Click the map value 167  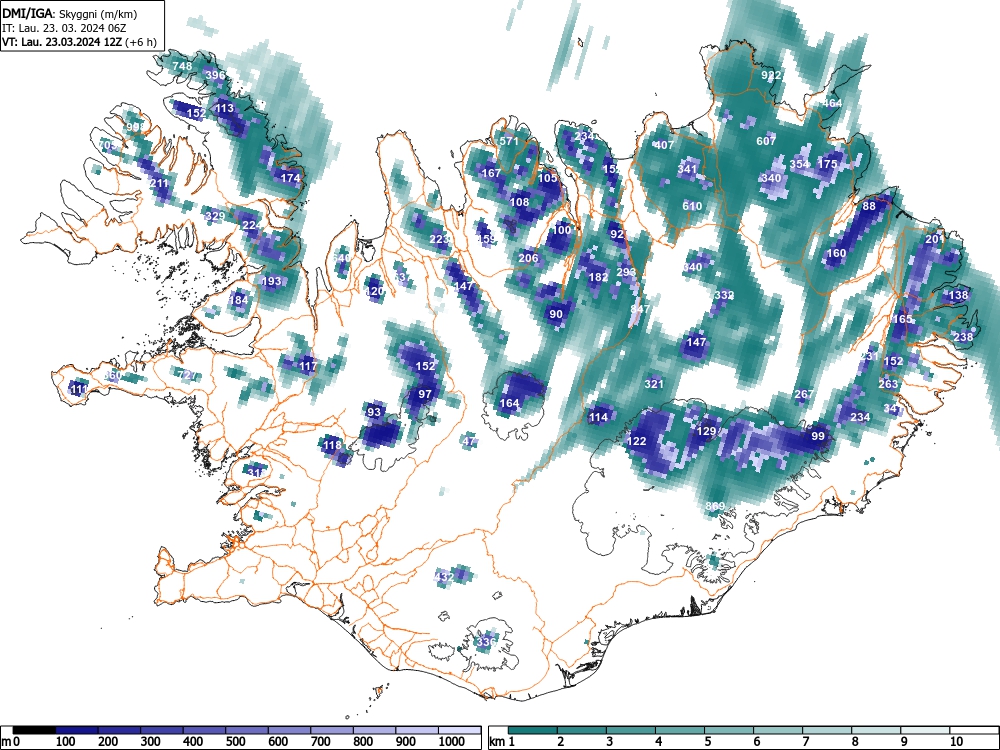pos(491,173)
